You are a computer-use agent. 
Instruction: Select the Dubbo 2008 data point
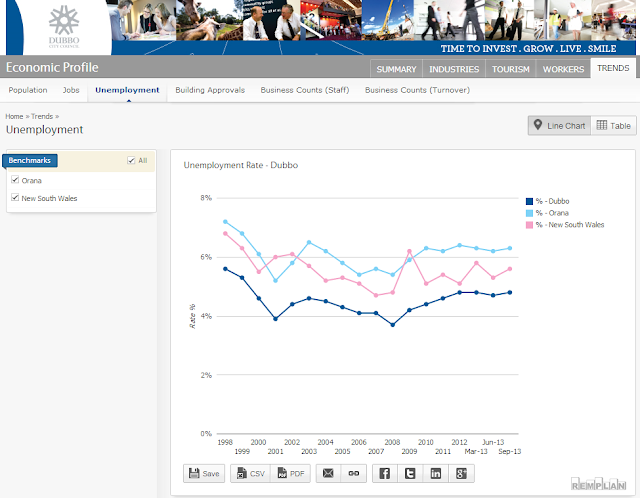click(x=393, y=325)
